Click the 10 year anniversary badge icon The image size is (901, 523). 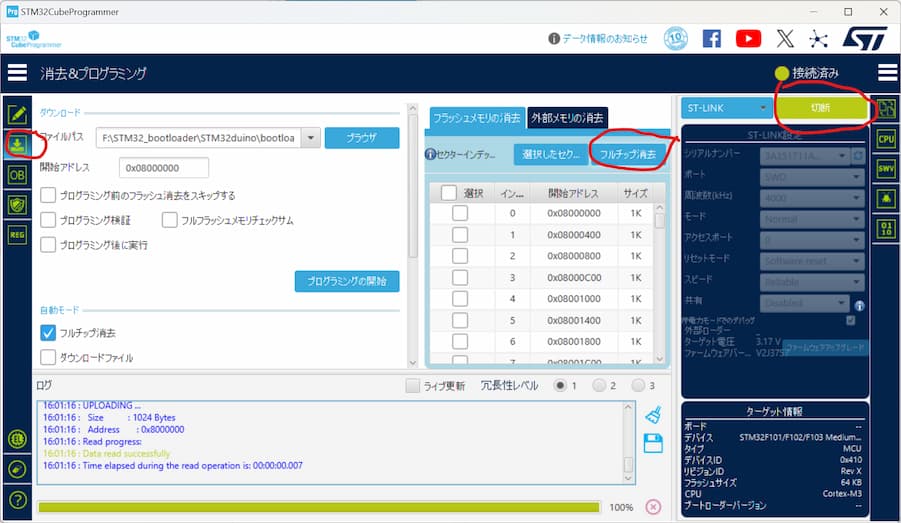pyautogui.click(x=676, y=39)
